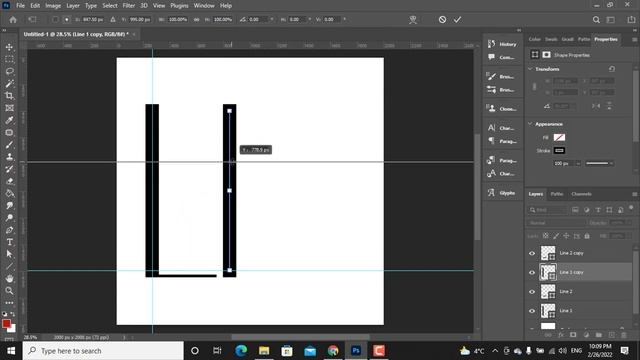Click the Windows search box

click(103, 351)
